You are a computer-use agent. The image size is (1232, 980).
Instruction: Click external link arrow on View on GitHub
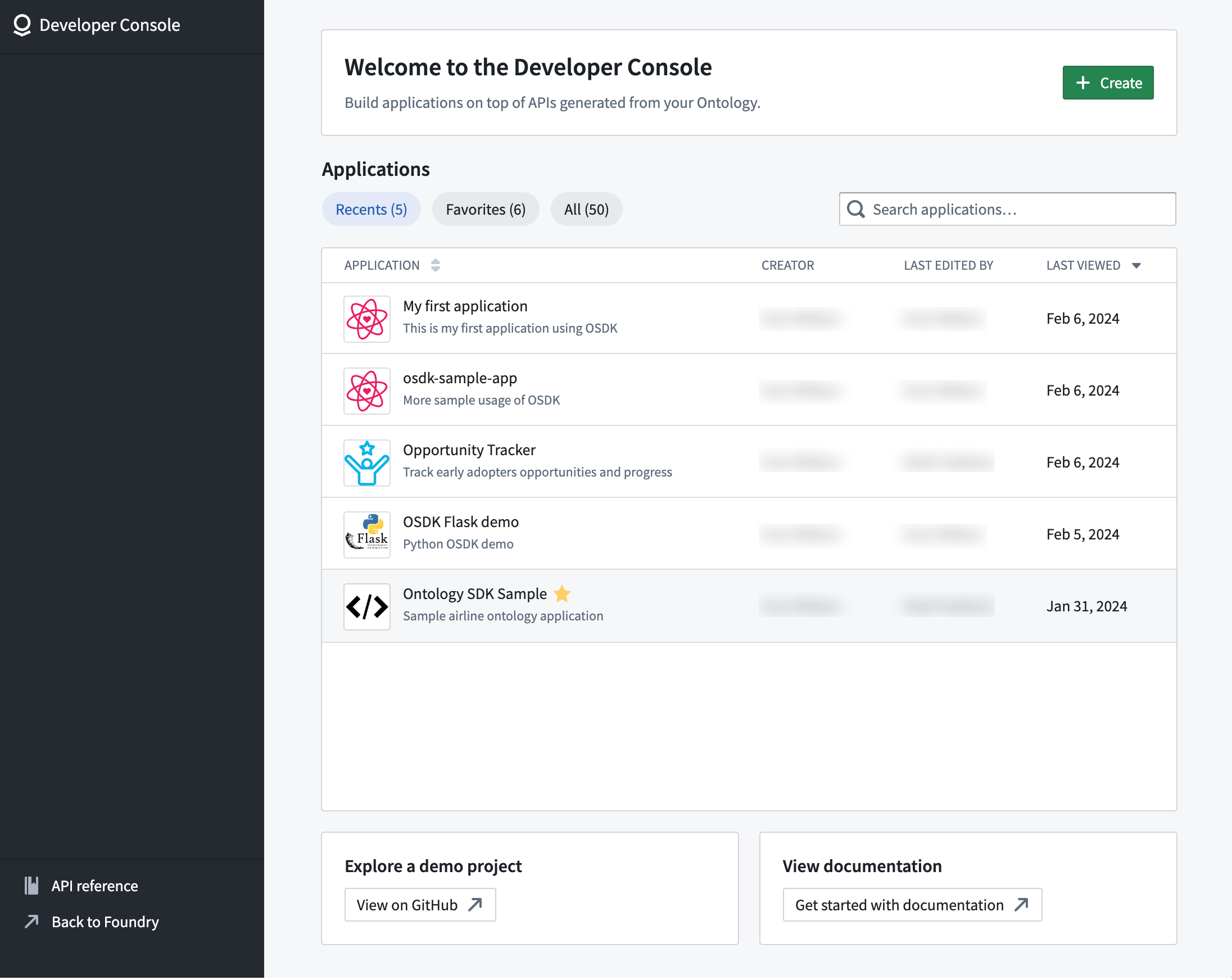coord(475,905)
